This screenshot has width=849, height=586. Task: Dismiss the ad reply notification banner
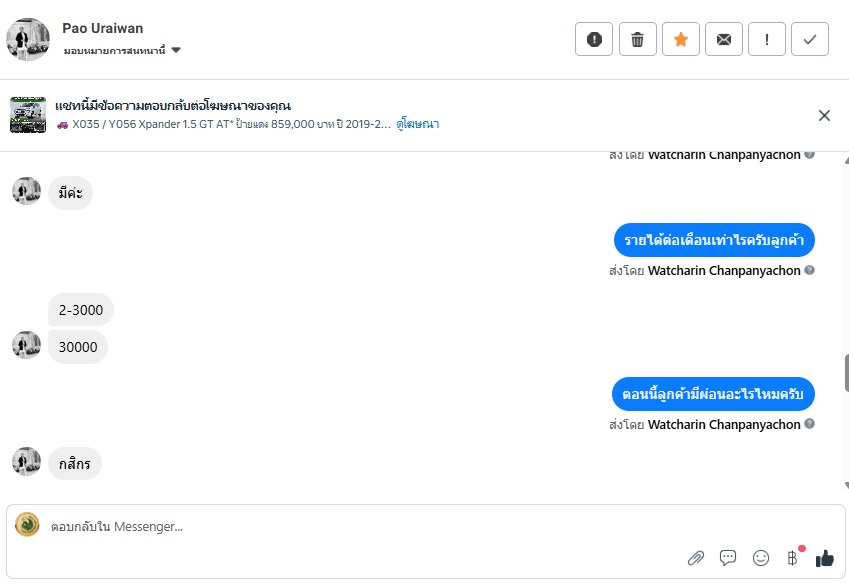(x=824, y=115)
